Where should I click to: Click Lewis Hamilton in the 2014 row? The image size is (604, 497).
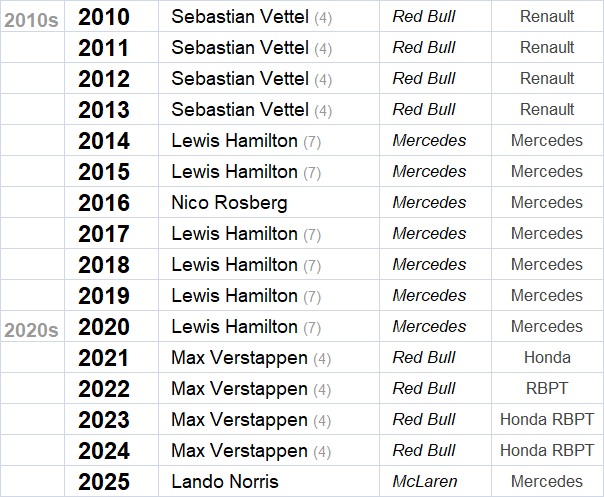click(x=235, y=141)
